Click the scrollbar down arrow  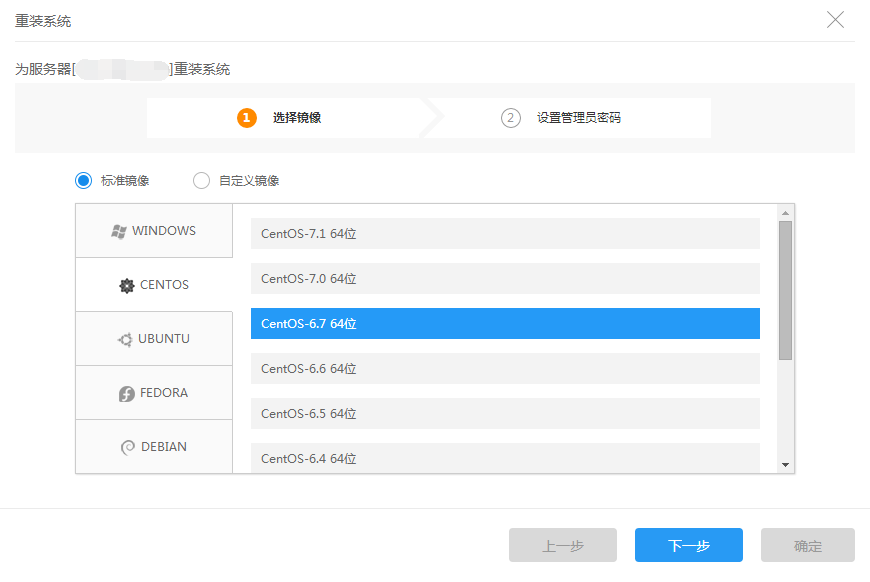coord(785,465)
